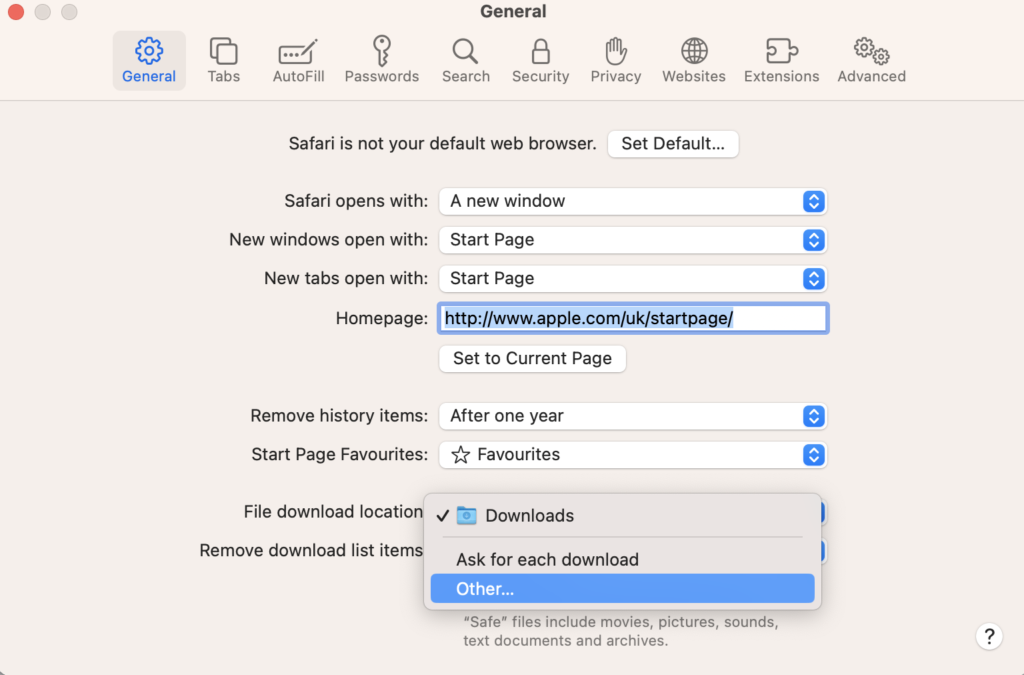
Task: Click the File download location label
Action: coord(333,512)
